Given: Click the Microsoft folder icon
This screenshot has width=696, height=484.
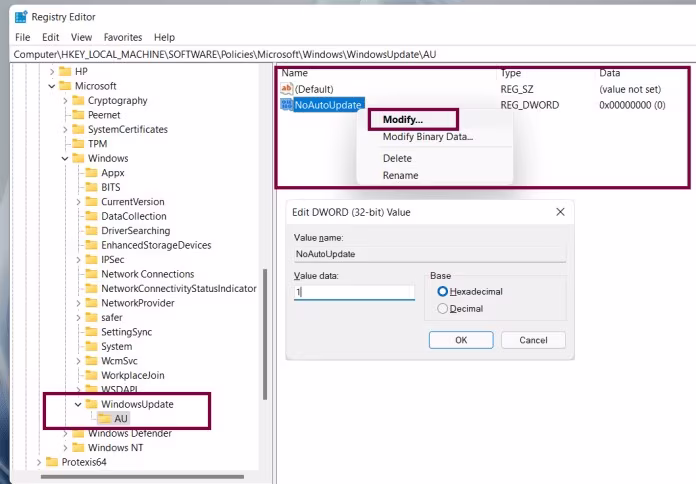Looking at the screenshot, I should pos(65,86).
